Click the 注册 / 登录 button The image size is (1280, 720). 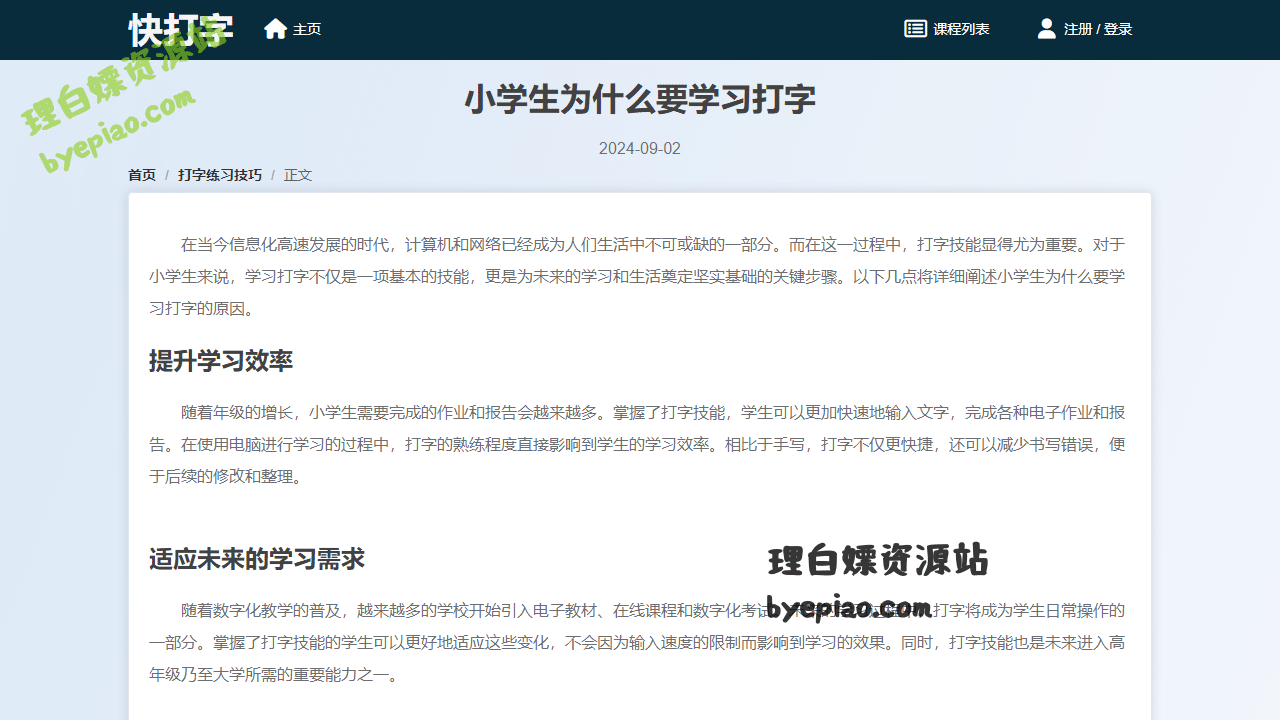click(1098, 28)
